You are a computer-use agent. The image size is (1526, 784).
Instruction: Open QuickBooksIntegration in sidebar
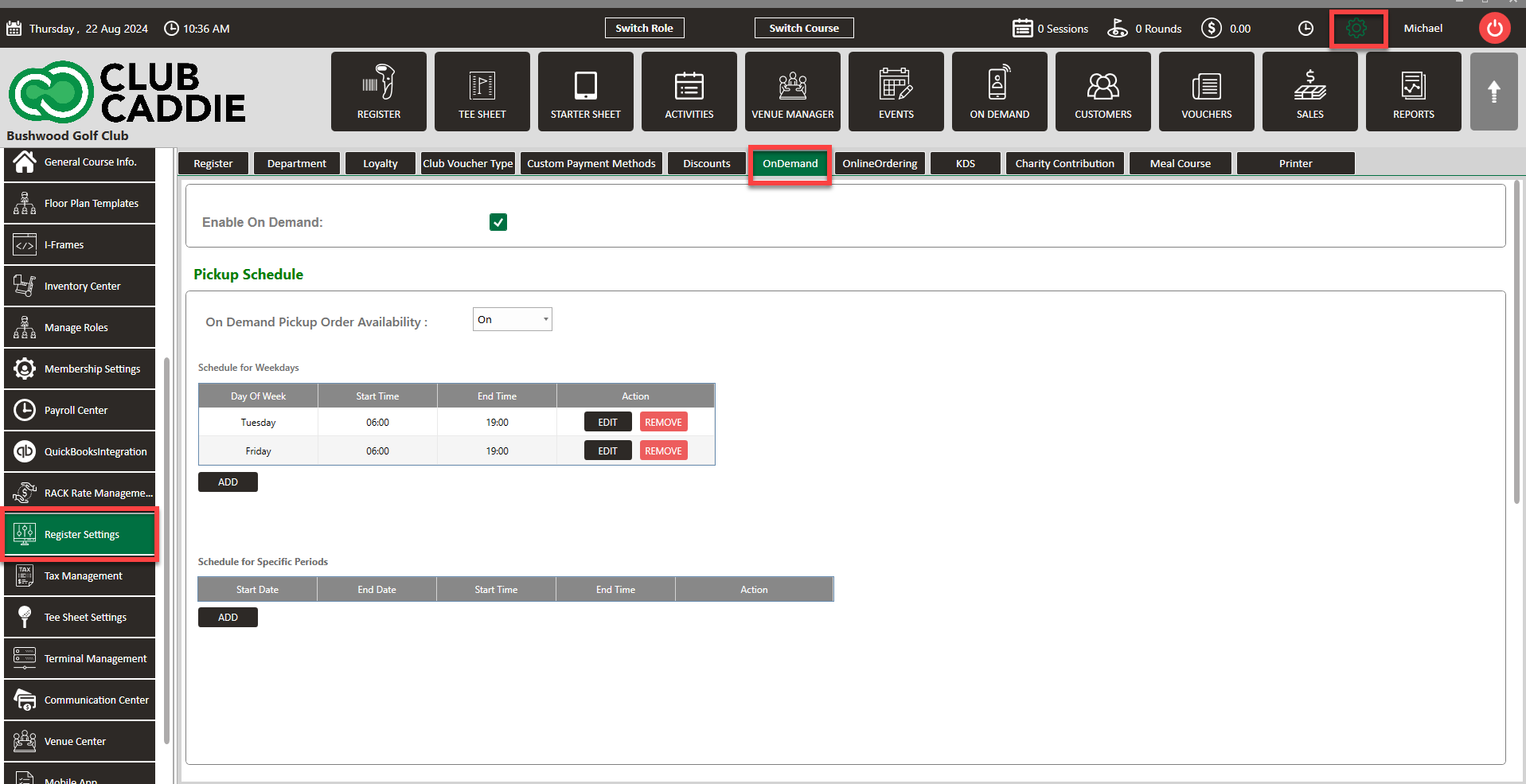pyautogui.click(x=80, y=452)
